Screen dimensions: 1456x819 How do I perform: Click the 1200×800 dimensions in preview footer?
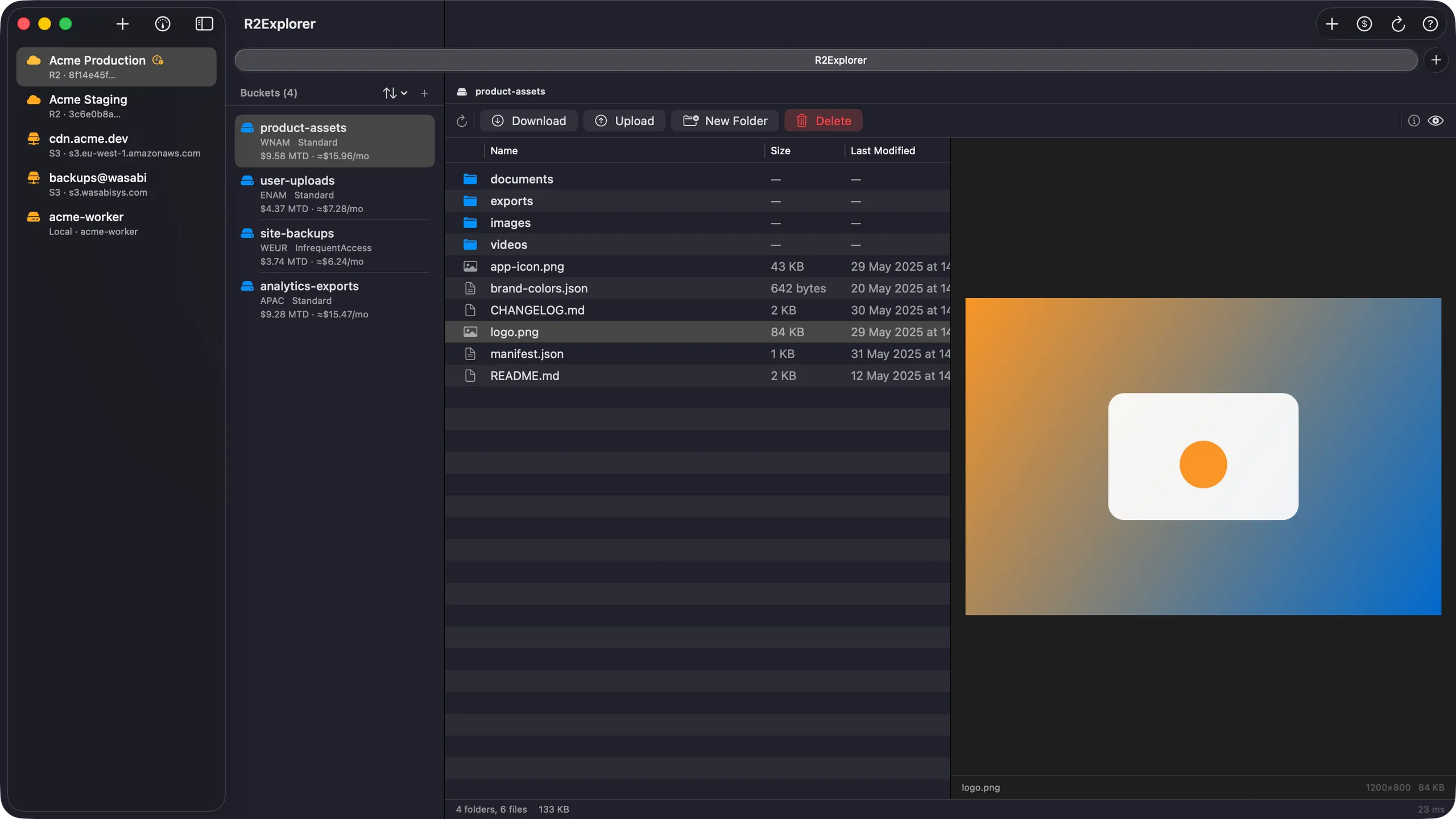[1388, 787]
